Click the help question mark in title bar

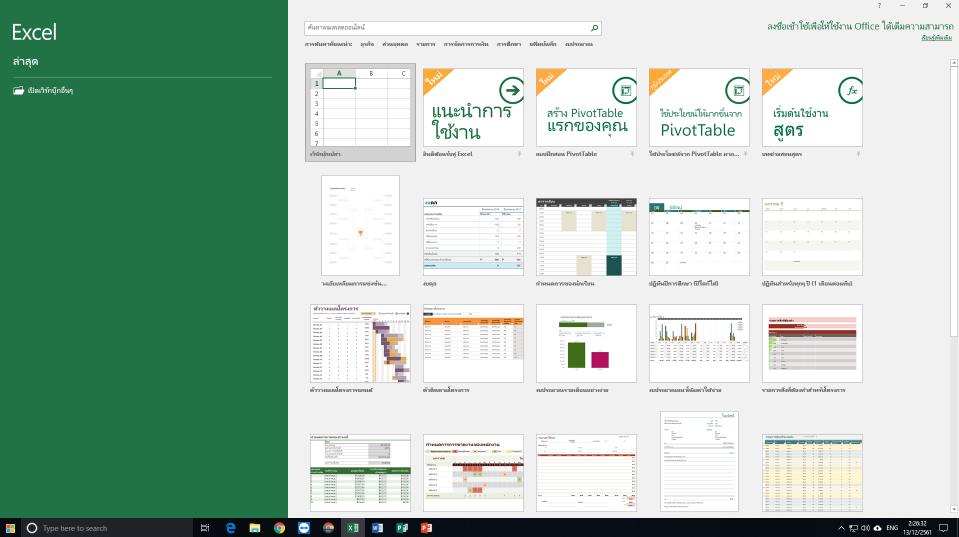[x=879, y=6]
